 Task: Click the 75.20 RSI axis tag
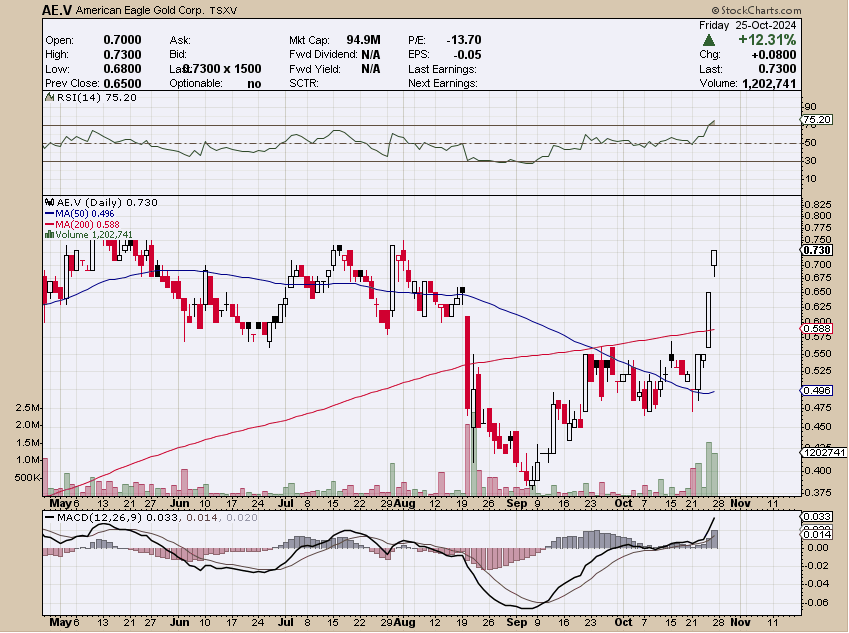(x=817, y=120)
